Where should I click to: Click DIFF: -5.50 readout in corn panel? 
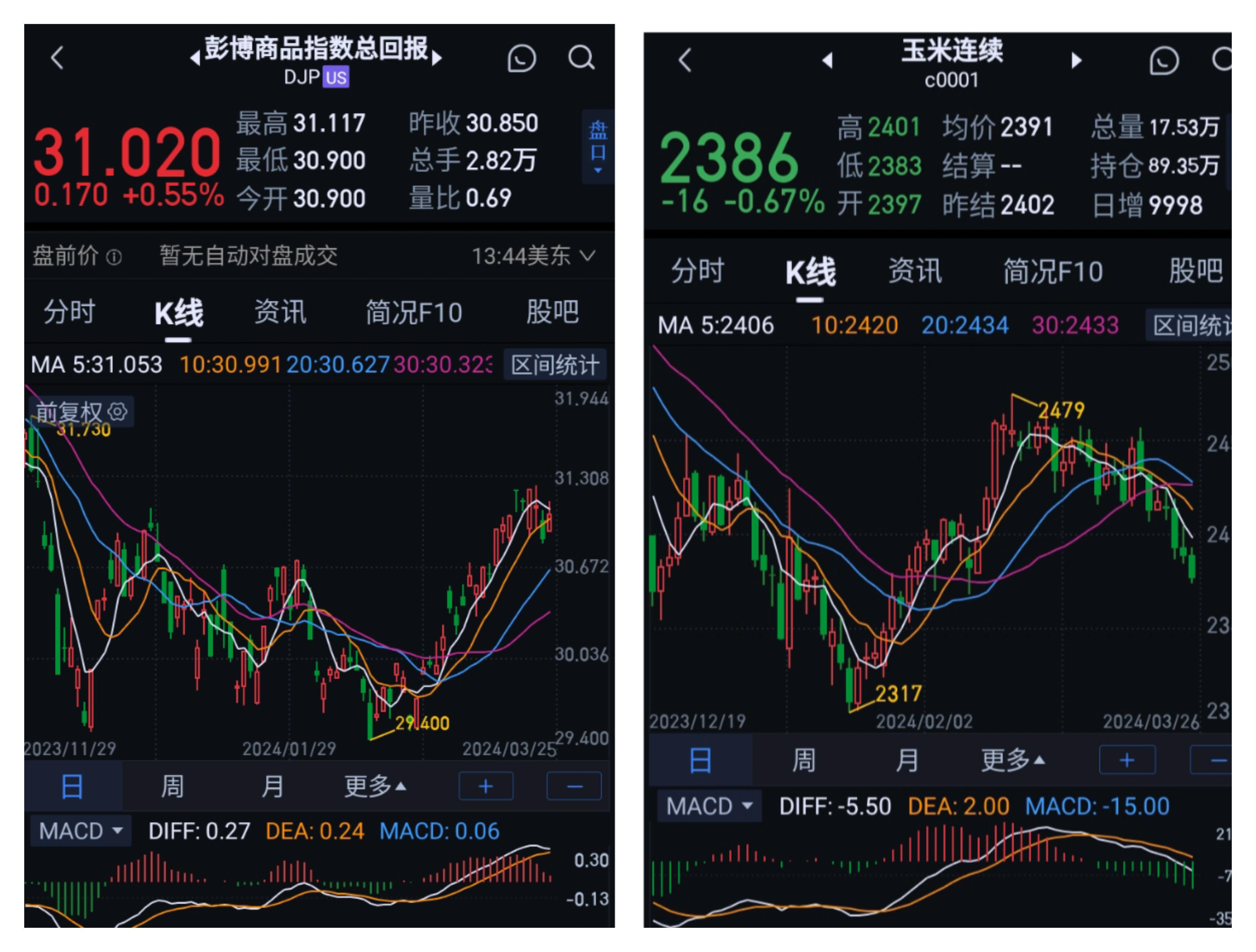click(835, 806)
